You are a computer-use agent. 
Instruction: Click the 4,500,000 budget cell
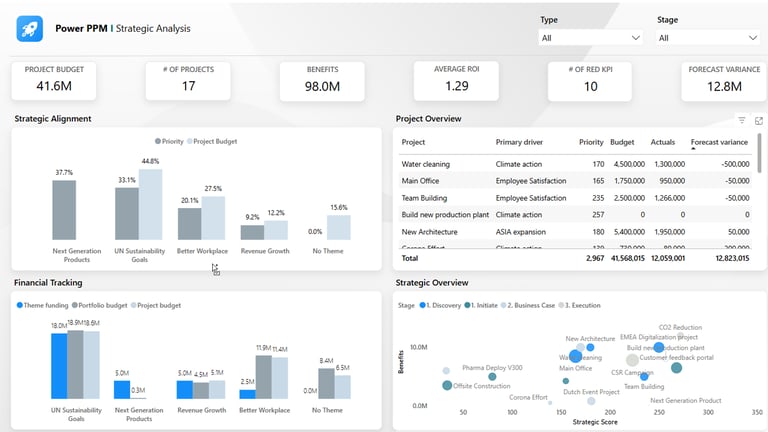(x=629, y=164)
